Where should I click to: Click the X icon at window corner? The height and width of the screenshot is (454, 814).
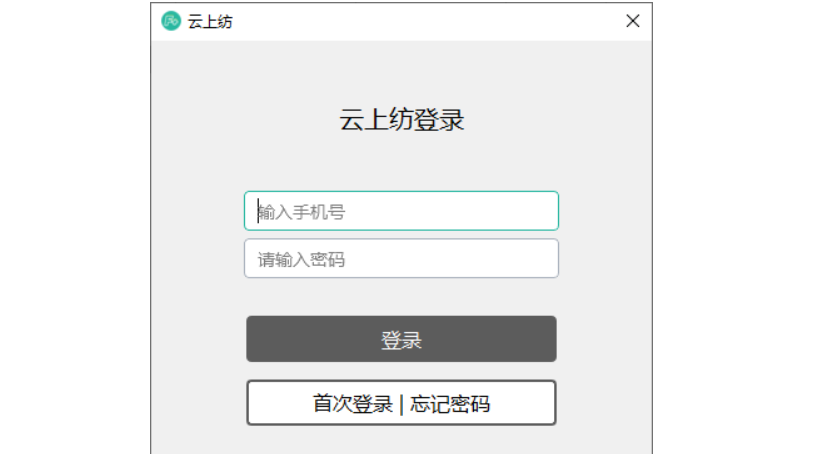632,21
